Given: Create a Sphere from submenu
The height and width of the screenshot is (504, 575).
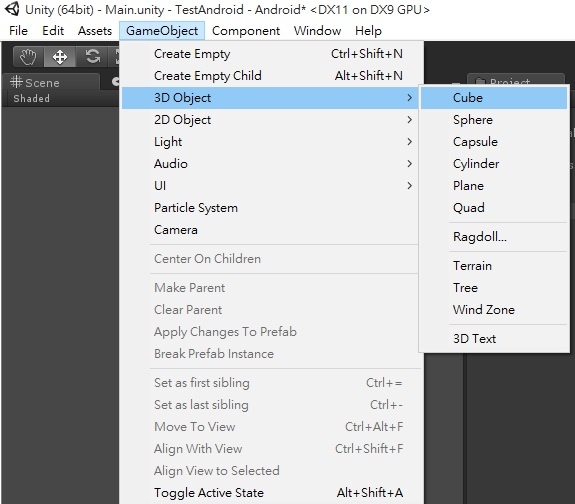Looking at the screenshot, I should (494, 120).
